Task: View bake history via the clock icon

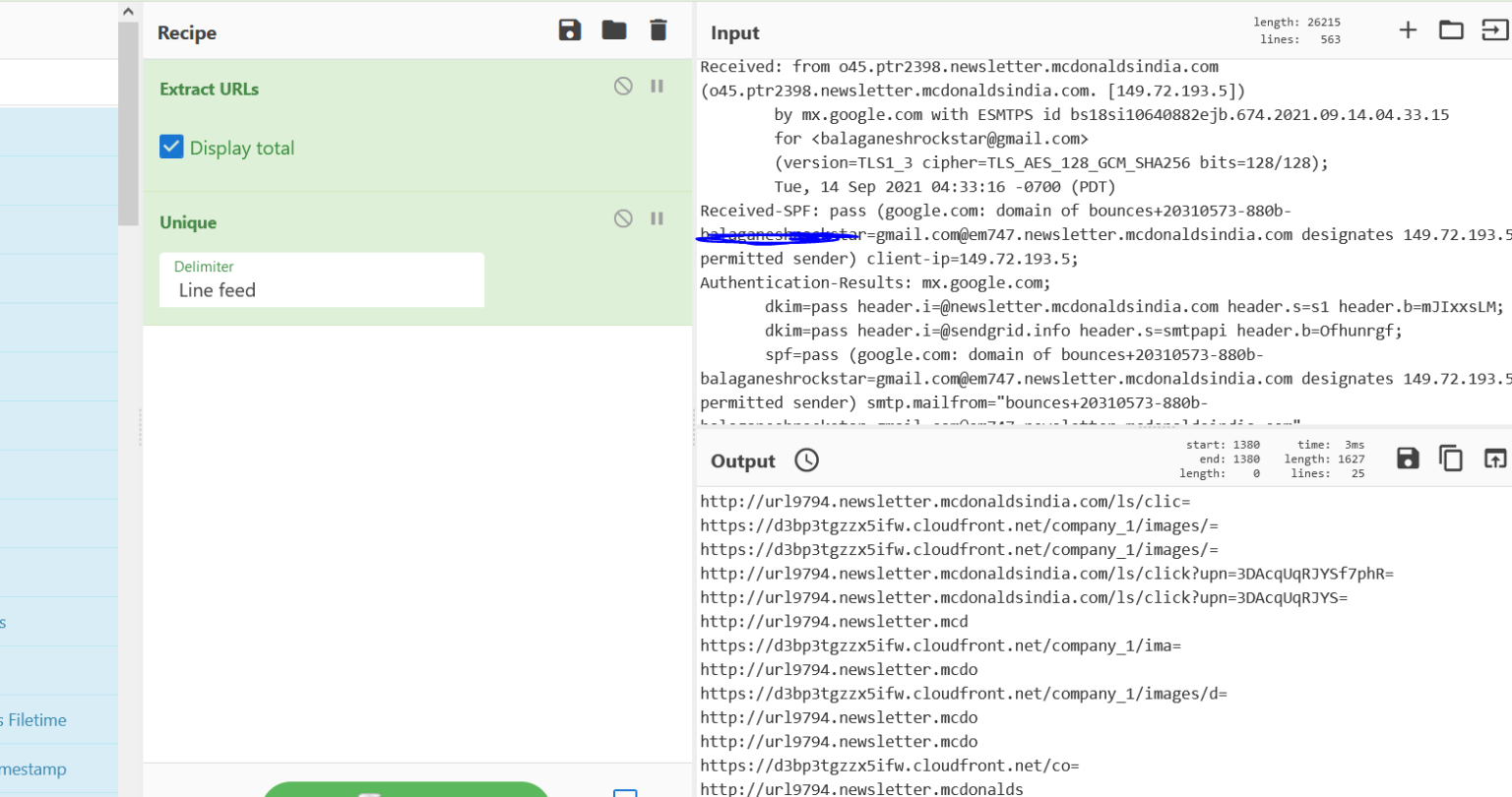Action: (805, 460)
